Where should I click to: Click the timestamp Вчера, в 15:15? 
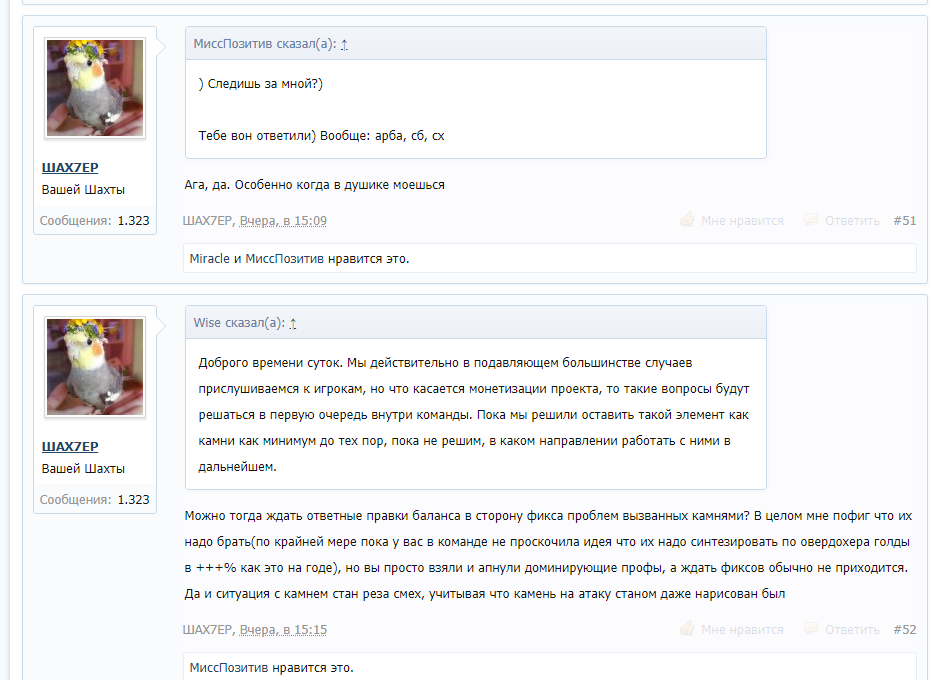click(283, 630)
